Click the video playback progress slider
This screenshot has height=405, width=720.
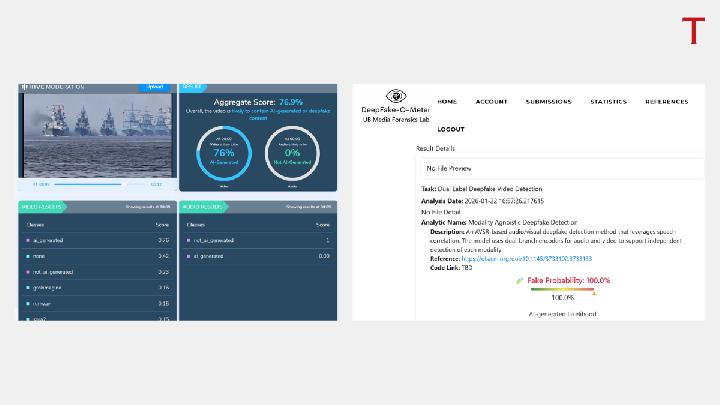(90, 184)
